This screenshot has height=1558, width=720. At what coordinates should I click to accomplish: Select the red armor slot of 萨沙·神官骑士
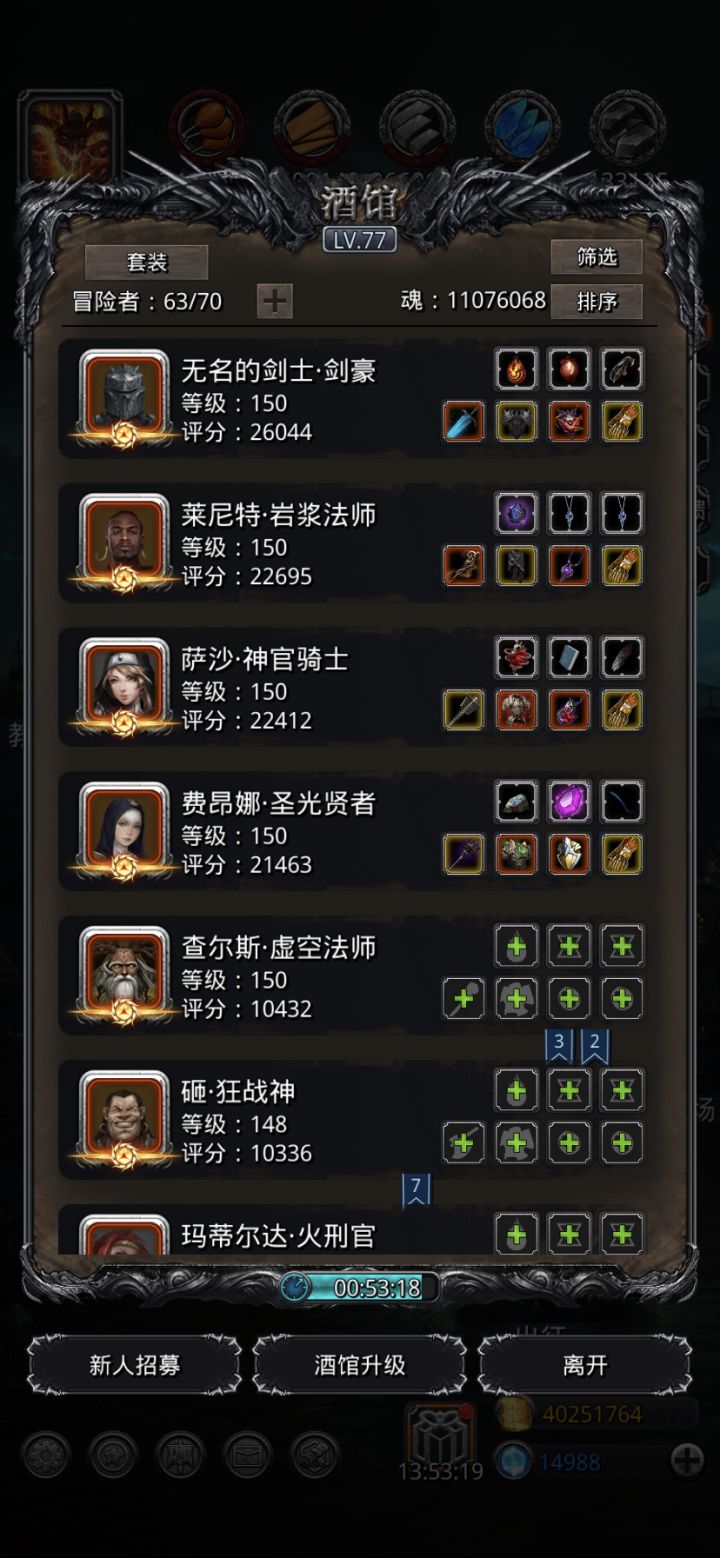click(517, 710)
